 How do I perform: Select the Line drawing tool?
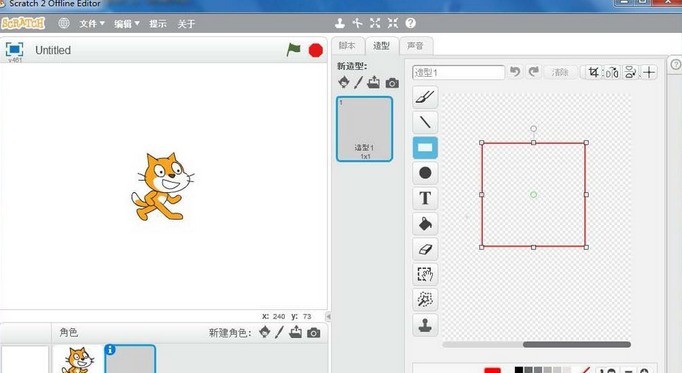pos(425,122)
